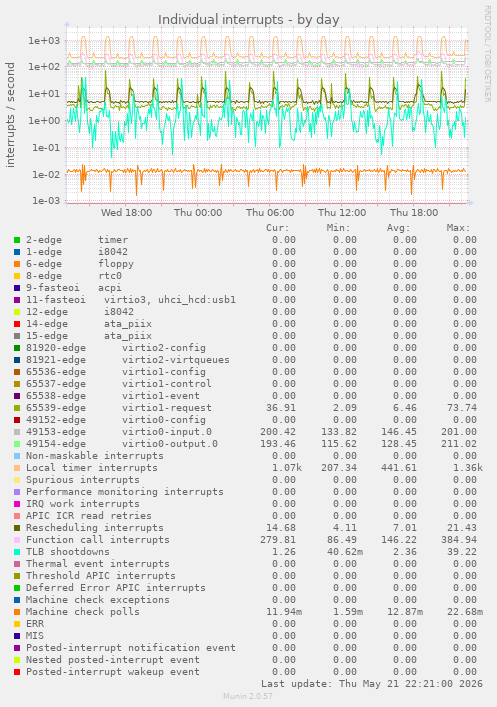The width and height of the screenshot is (497, 707).
Task: Click the blue swatch for 1-edge i8042
Action: (x=17, y=252)
